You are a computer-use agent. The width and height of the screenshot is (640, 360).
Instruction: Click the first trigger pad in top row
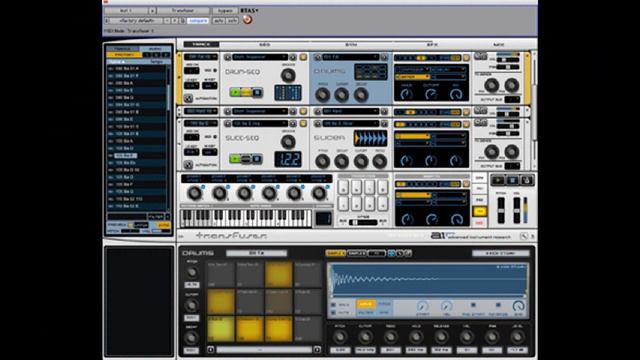(343, 187)
